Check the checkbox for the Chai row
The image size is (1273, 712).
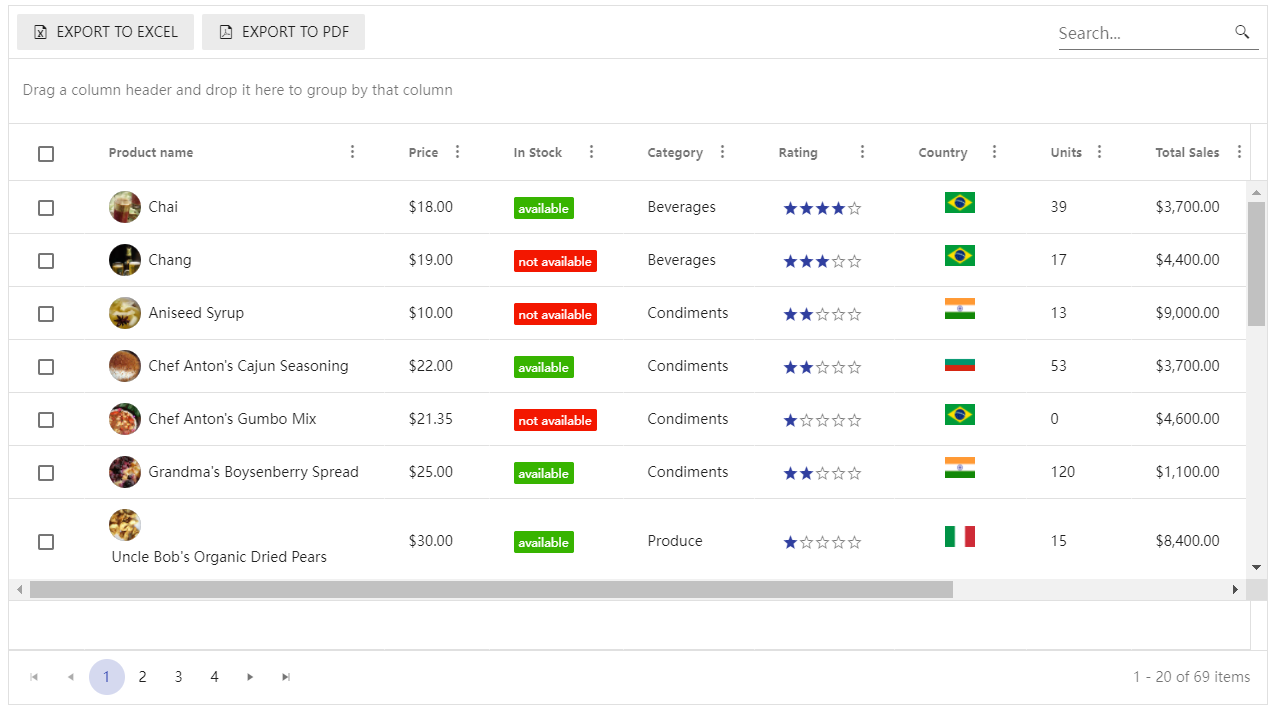click(x=45, y=207)
